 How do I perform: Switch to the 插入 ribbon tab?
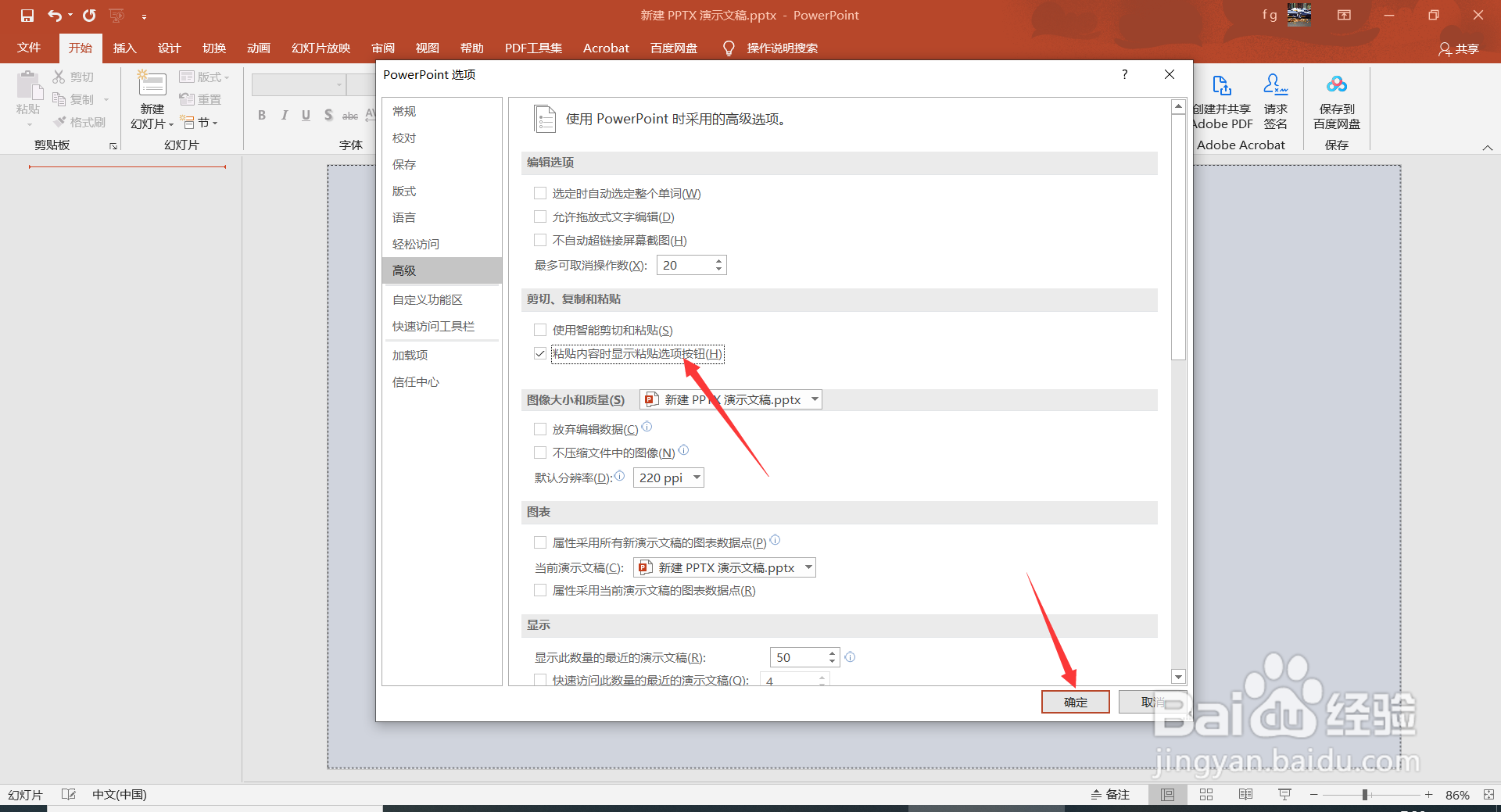pos(124,48)
